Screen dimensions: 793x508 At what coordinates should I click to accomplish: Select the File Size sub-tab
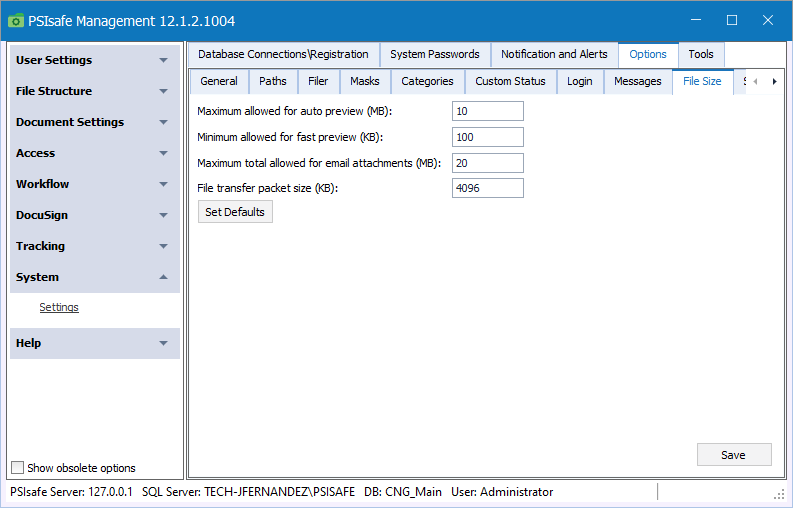tap(702, 81)
